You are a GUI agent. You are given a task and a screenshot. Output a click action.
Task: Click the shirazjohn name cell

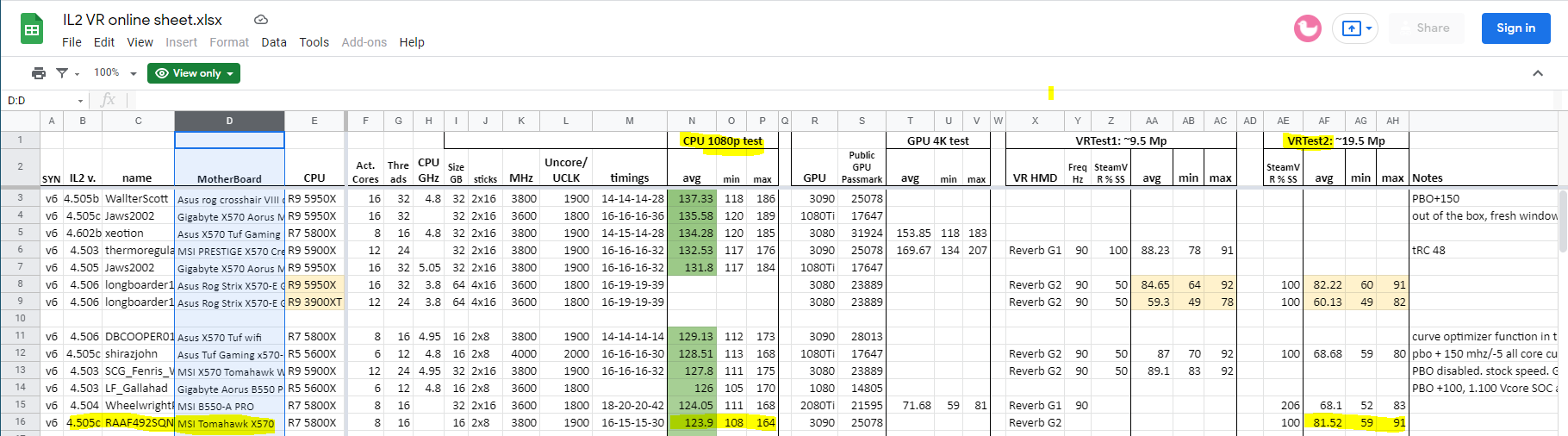(x=138, y=353)
